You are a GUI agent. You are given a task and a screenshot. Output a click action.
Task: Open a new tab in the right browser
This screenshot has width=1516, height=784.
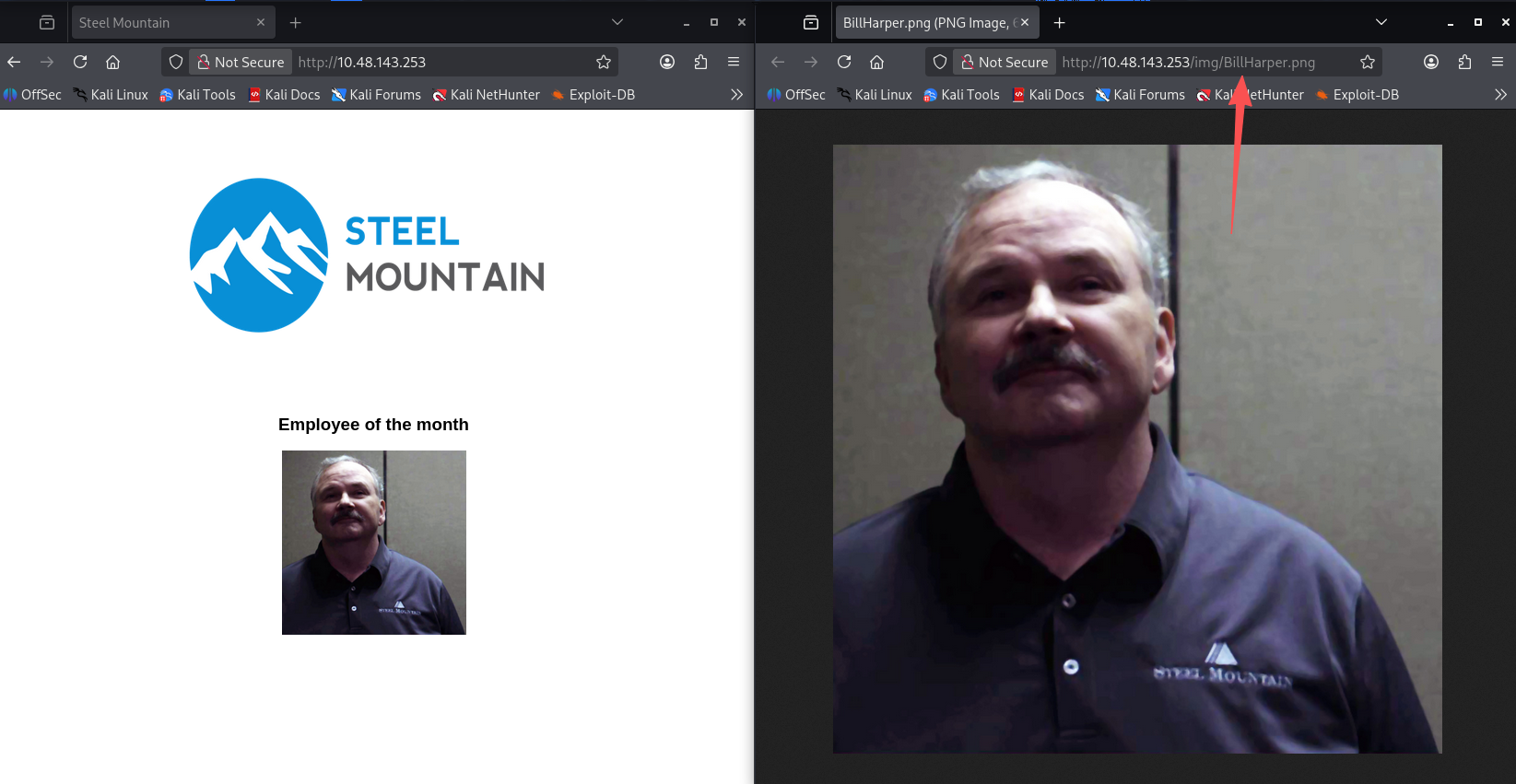(1059, 22)
